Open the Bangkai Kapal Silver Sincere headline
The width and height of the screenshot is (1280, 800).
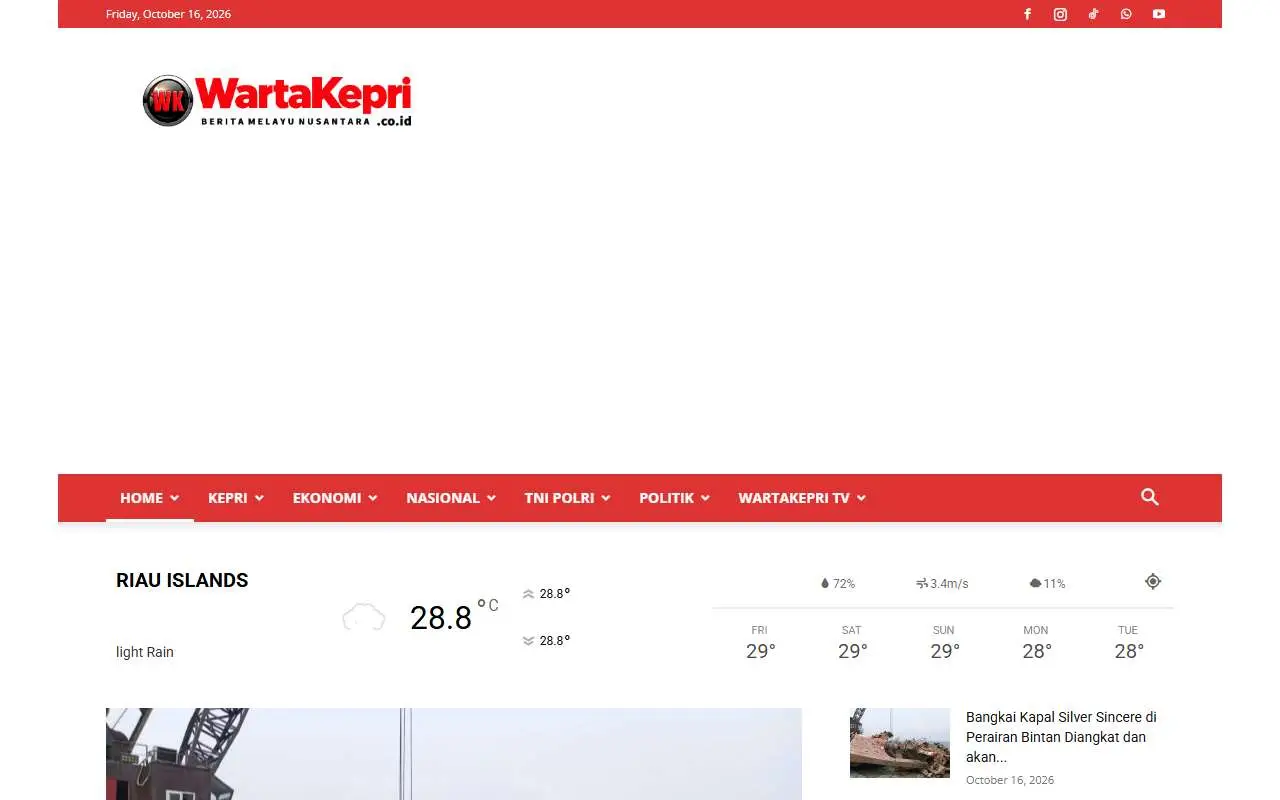[x=1061, y=737]
